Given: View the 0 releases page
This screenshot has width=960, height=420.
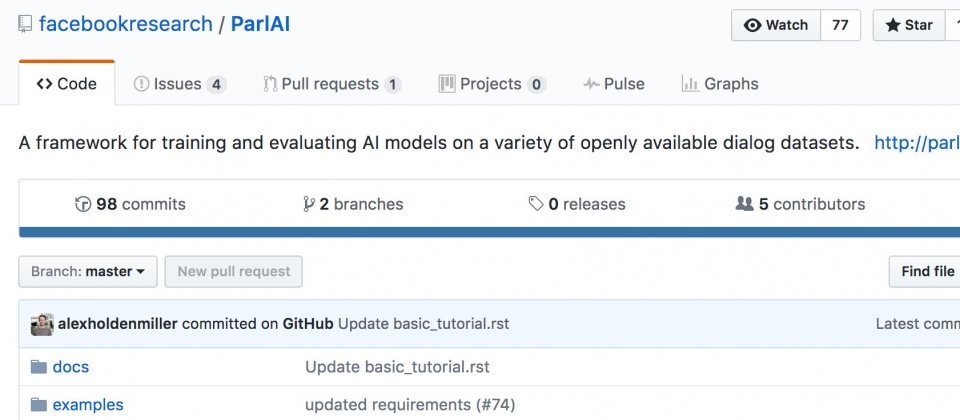Looking at the screenshot, I should click(x=577, y=204).
